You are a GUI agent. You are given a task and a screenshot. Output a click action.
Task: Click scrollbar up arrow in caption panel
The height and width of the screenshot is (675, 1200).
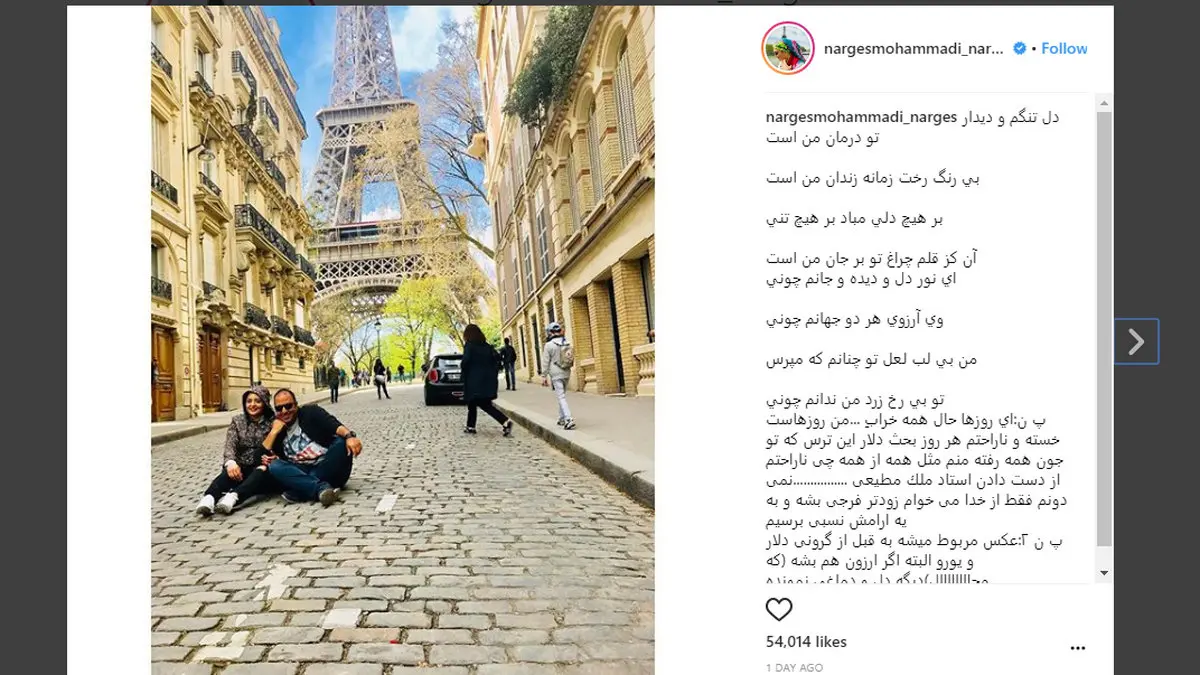(x=1104, y=103)
